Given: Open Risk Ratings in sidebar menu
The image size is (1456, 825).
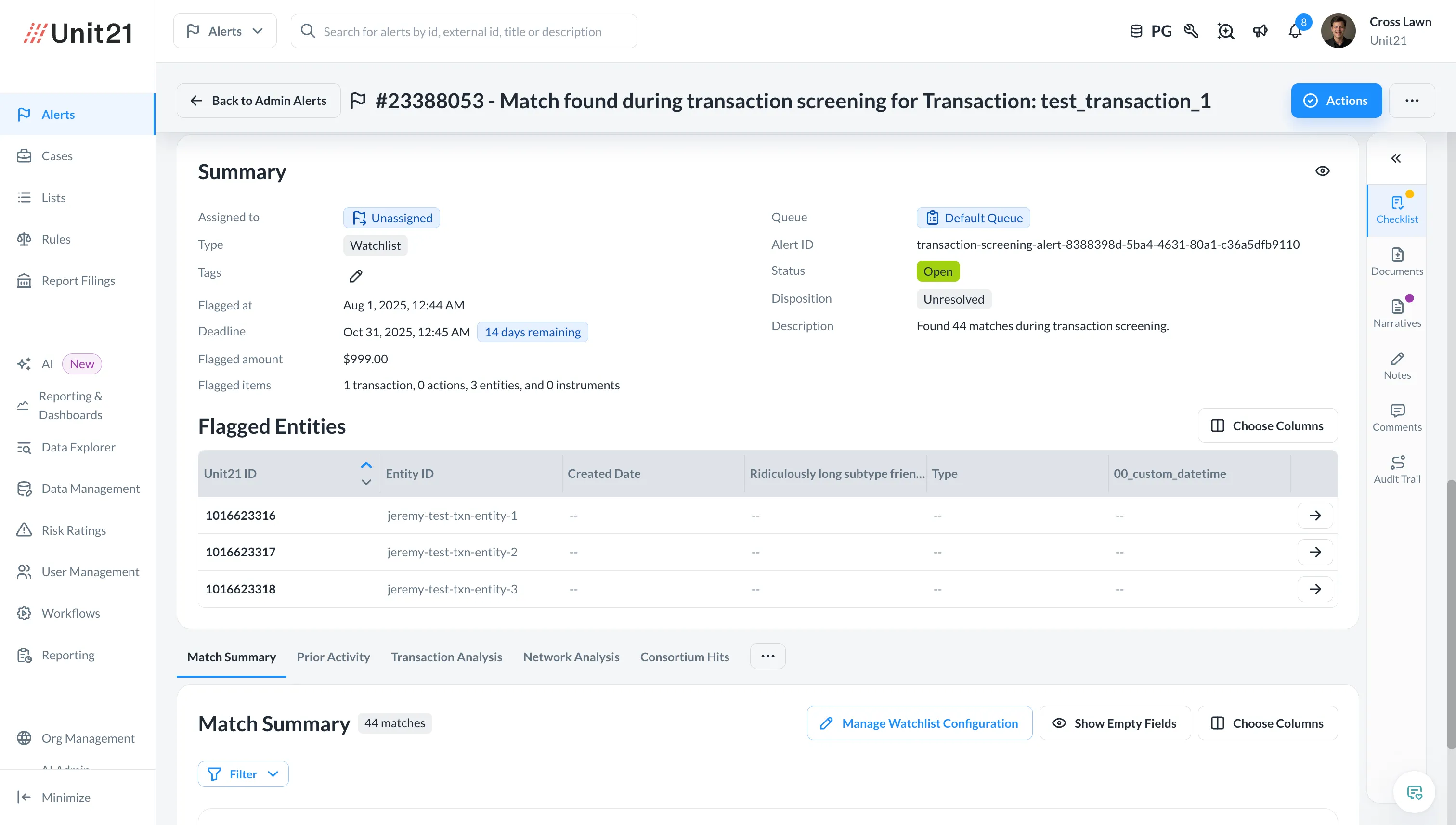Looking at the screenshot, I should [74, 530].
